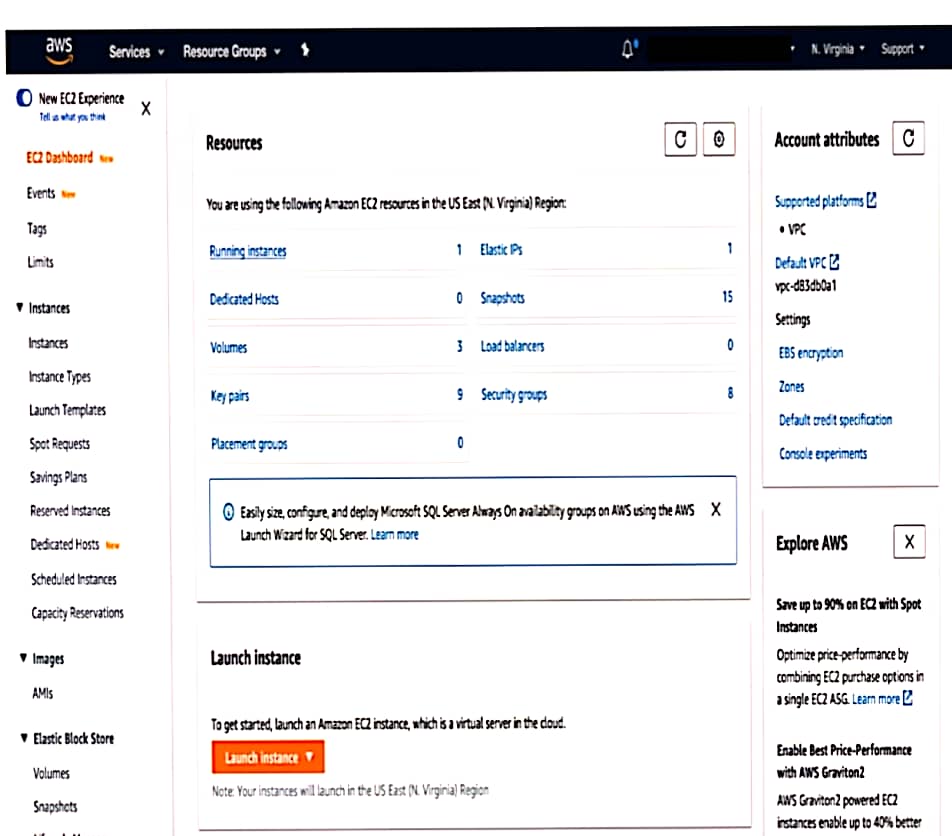Image resolution: width=952 pixels, height=836 pixels.
Task: Open the pin shortcuts icon in navbar
Action: coord(305,50)
